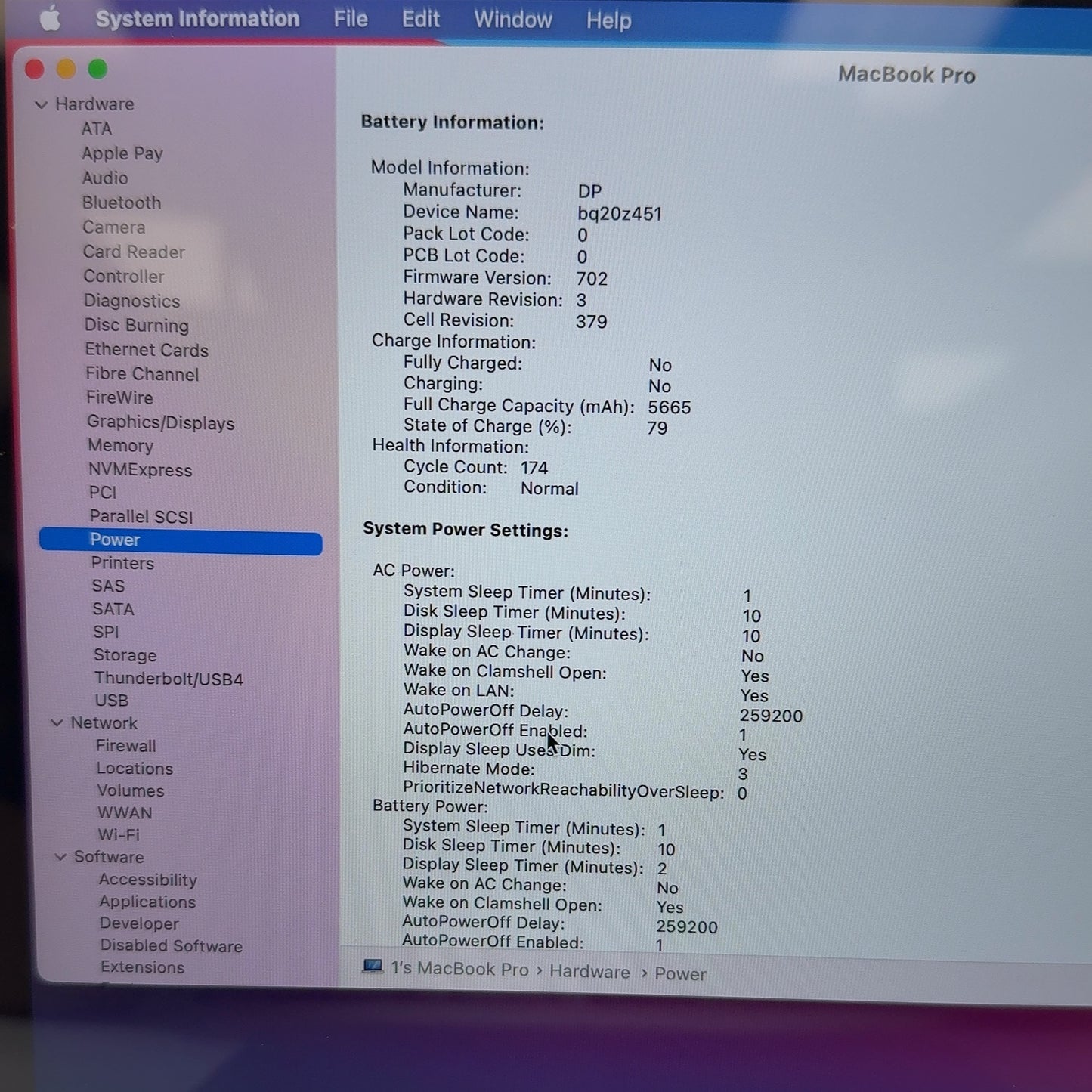Select Parallel SCSI in the sidebar
Image resolution: width=1092 pixels, height=1092 pixels.
[141, 517]
